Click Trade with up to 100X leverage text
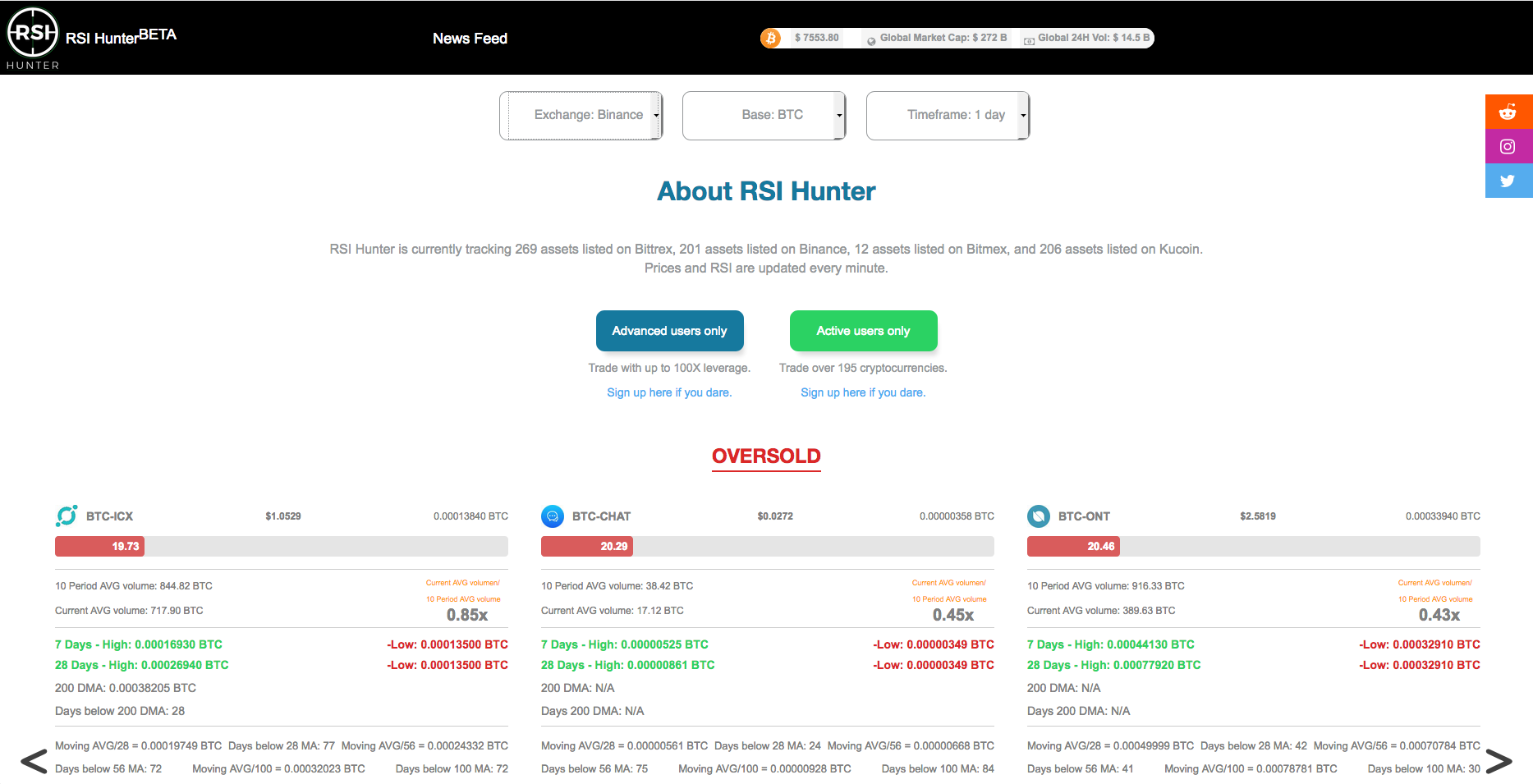Viewport: 1533px width, 784px height. pos(669,368)
